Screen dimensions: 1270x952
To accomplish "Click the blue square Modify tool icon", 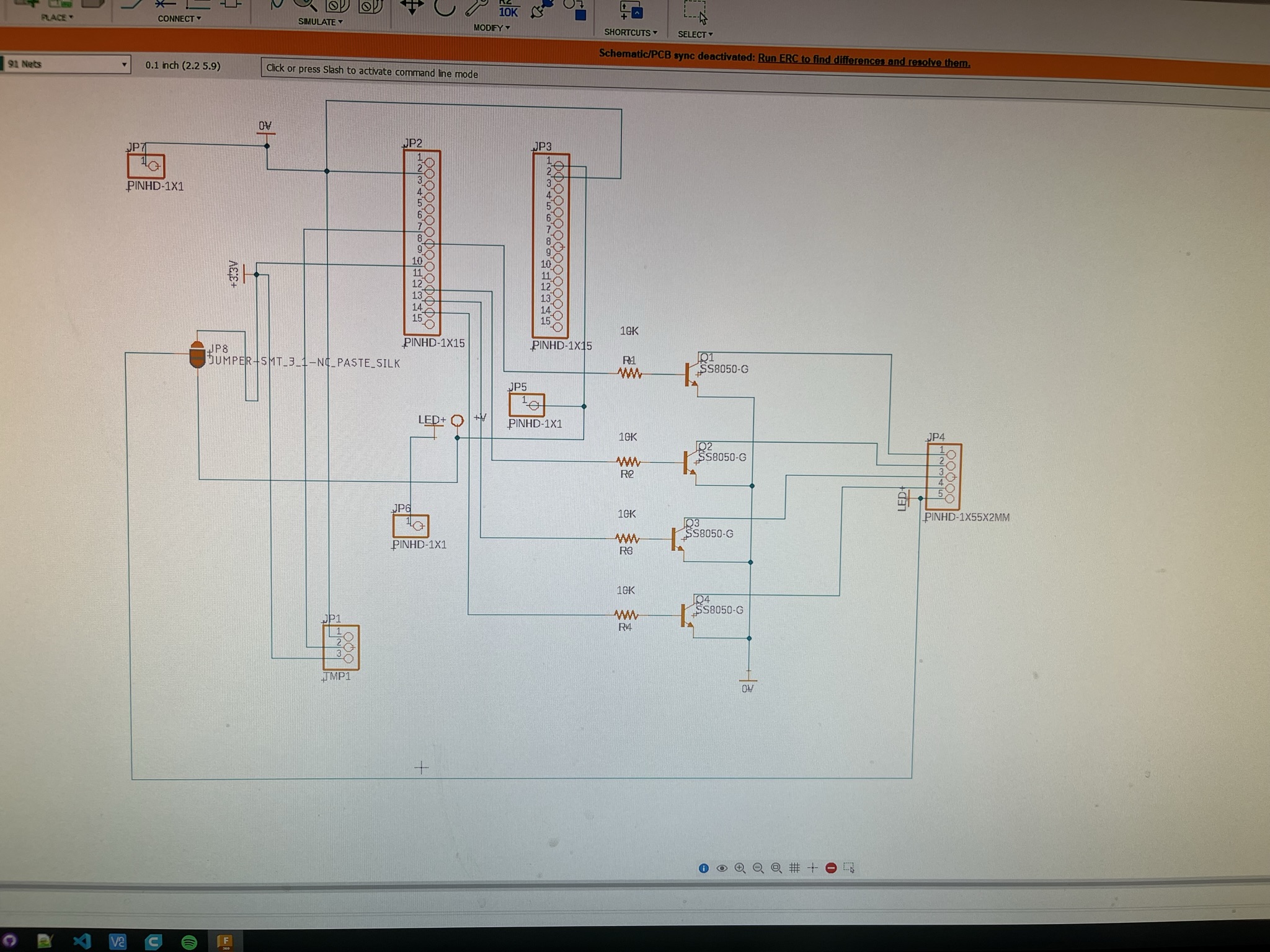I will (575, 11).
